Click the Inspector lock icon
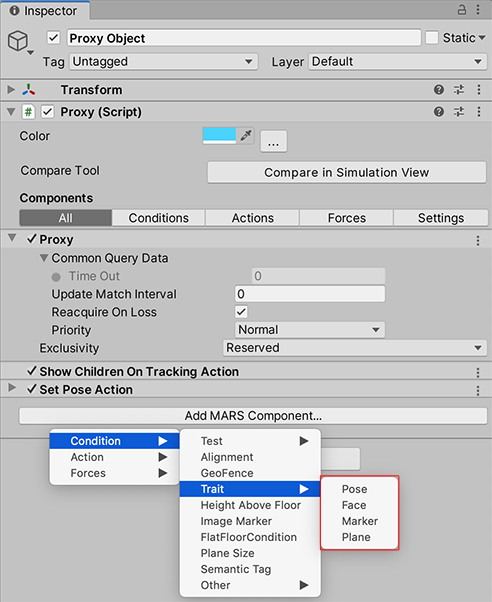The height and width of the screenshot is (602, 492). click(462, 9)
